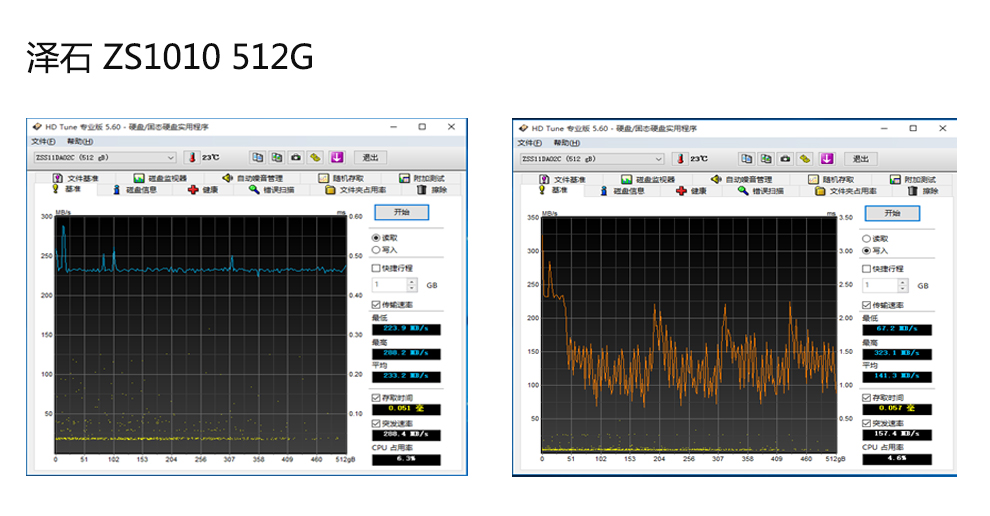The width and height of the screenshot is (990, 516).
Task: Toggle 传输速率 checkbox in blue-graph window
Action: tap(376, 305)
